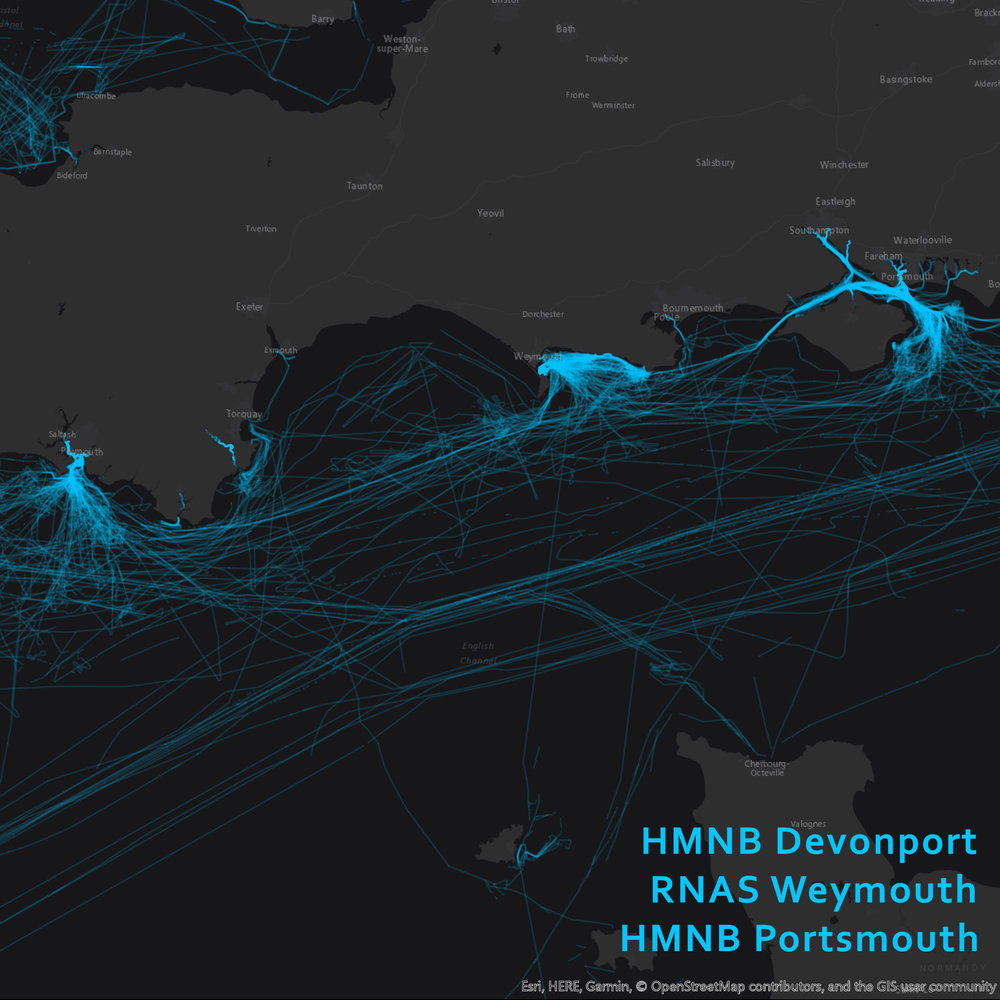Click the Bideford map label
The height and width of the screenshot is (1000, 1000).
[72, 175]
